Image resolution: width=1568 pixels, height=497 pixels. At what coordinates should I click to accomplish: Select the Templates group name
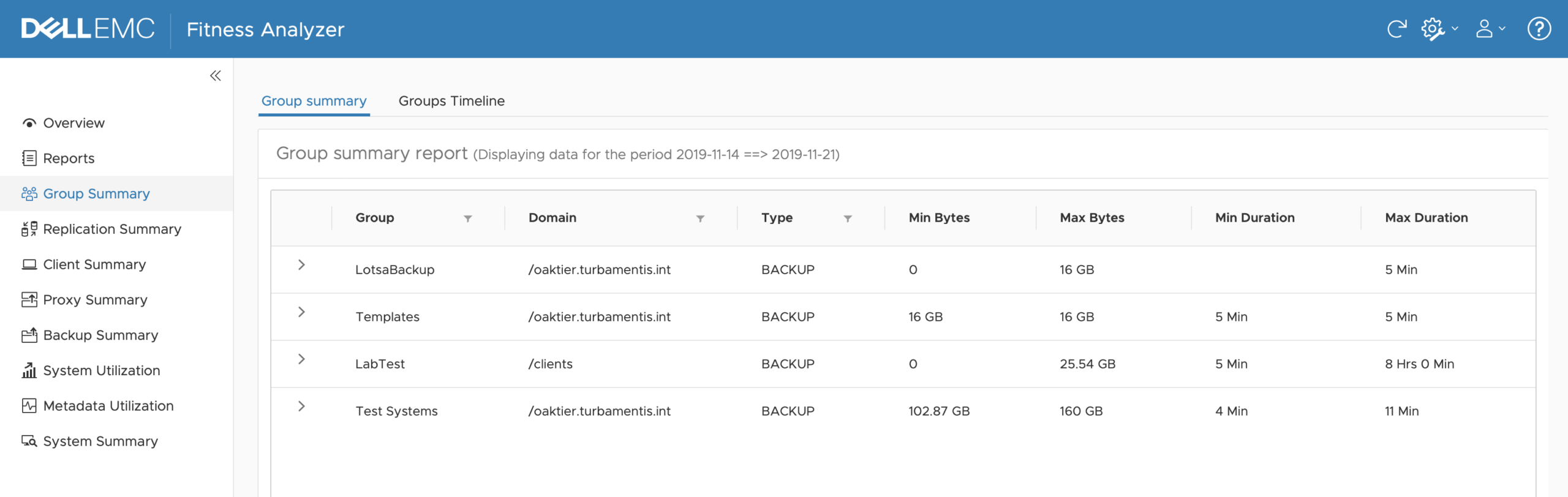(387, 317)
